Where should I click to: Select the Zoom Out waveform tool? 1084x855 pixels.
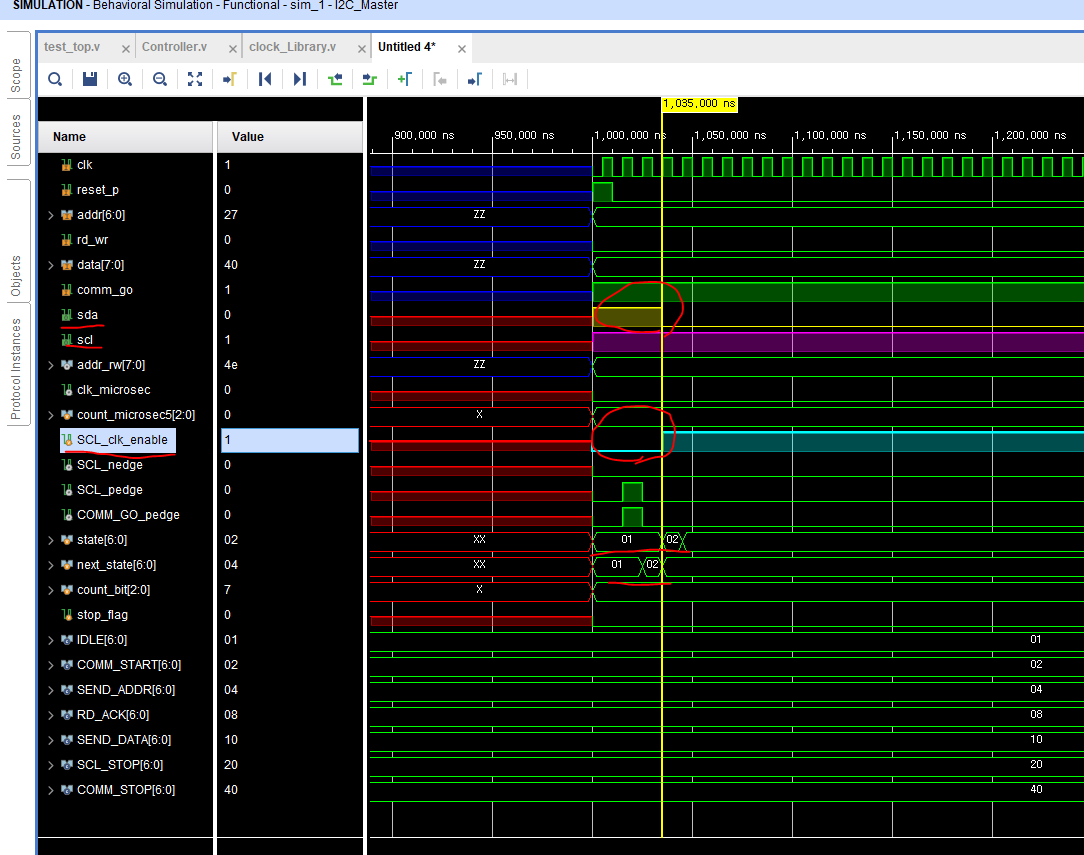click(x=160, y=79)
